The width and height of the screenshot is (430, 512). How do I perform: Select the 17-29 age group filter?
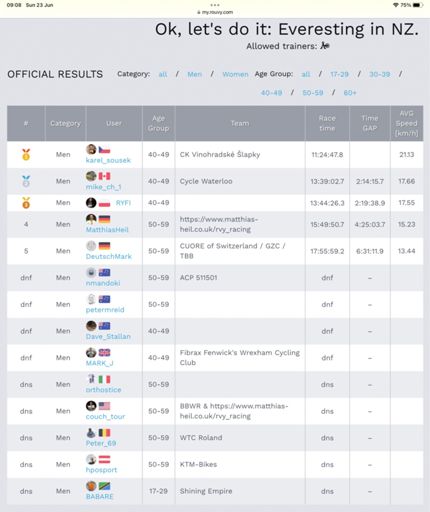(x=339, y=74)
